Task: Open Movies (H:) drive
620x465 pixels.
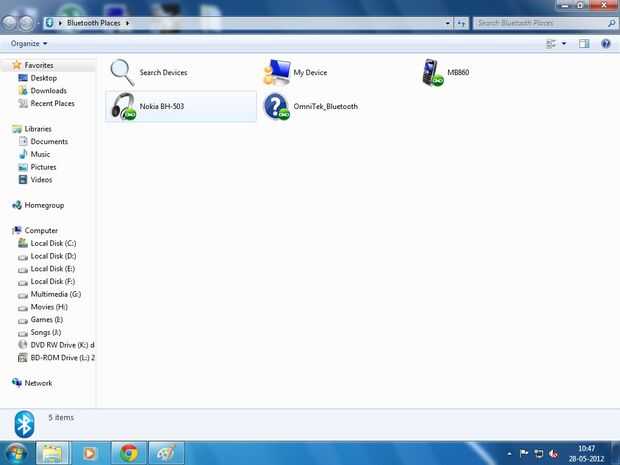Action: click(x=49, y=307)
